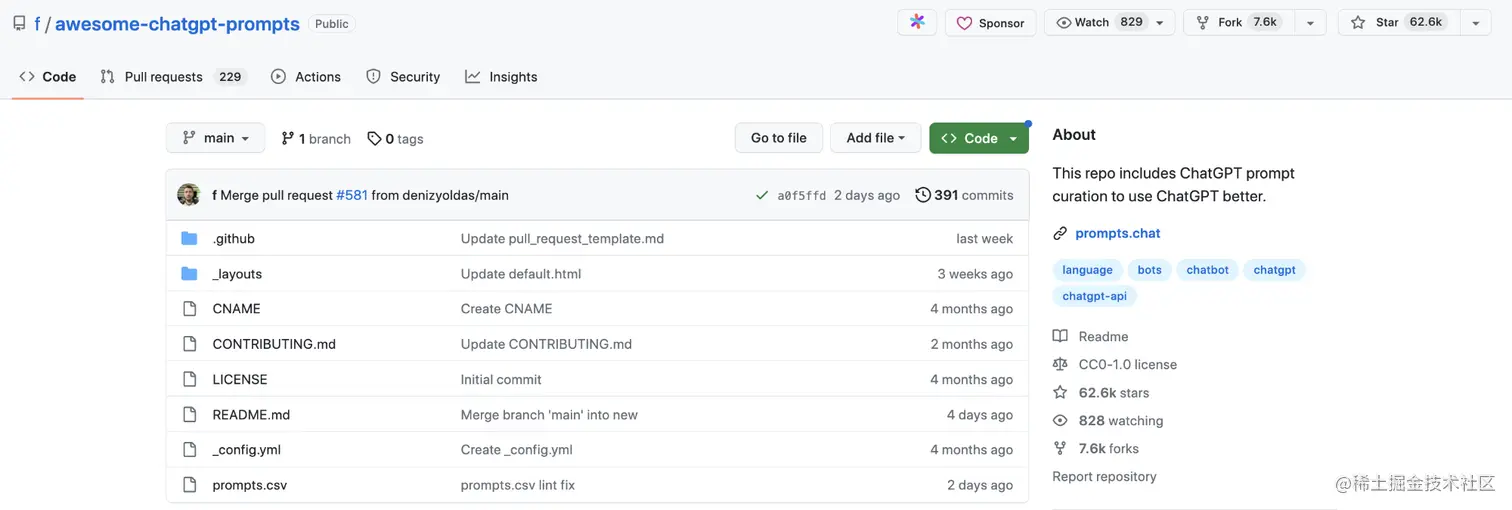
Task: Click the green check status icon
Action: tap(762, 195)
